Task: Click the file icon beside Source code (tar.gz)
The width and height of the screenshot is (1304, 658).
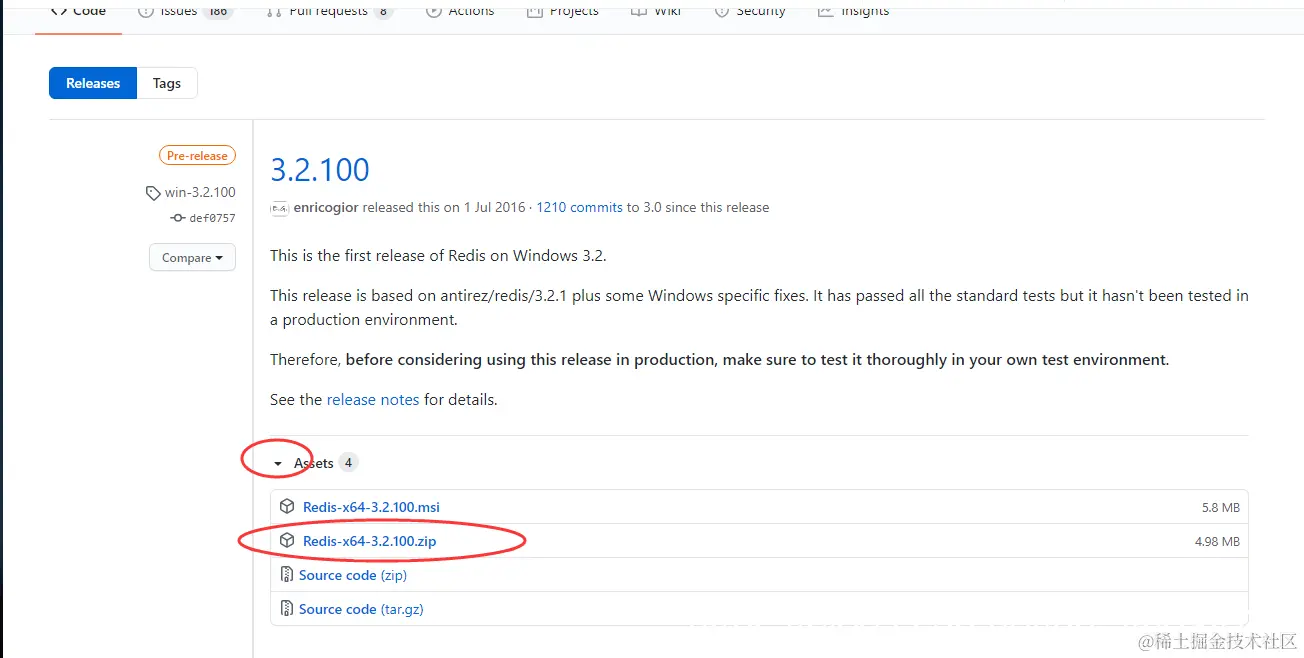Action: point(287,609)
